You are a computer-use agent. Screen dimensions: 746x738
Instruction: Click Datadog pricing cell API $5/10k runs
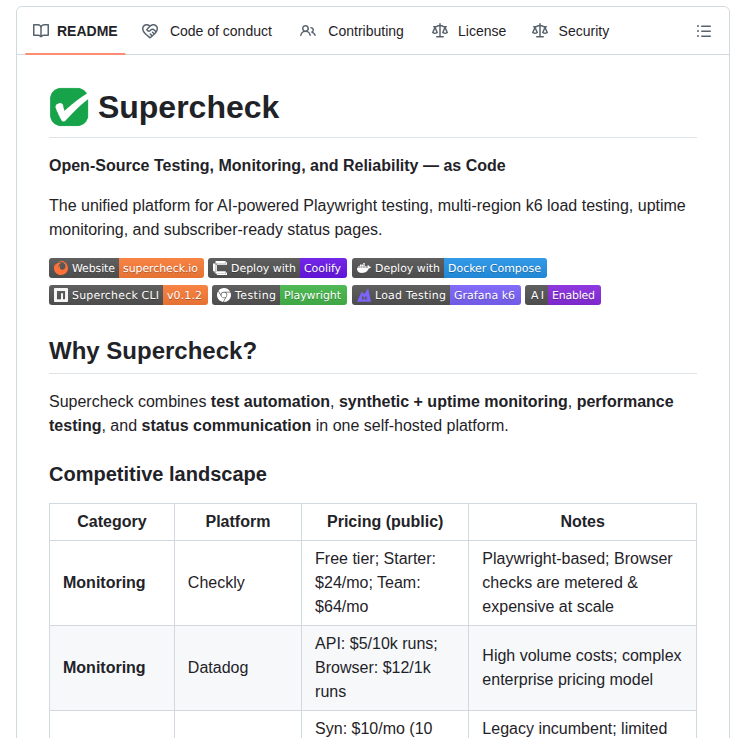click(x=385, y=668)
